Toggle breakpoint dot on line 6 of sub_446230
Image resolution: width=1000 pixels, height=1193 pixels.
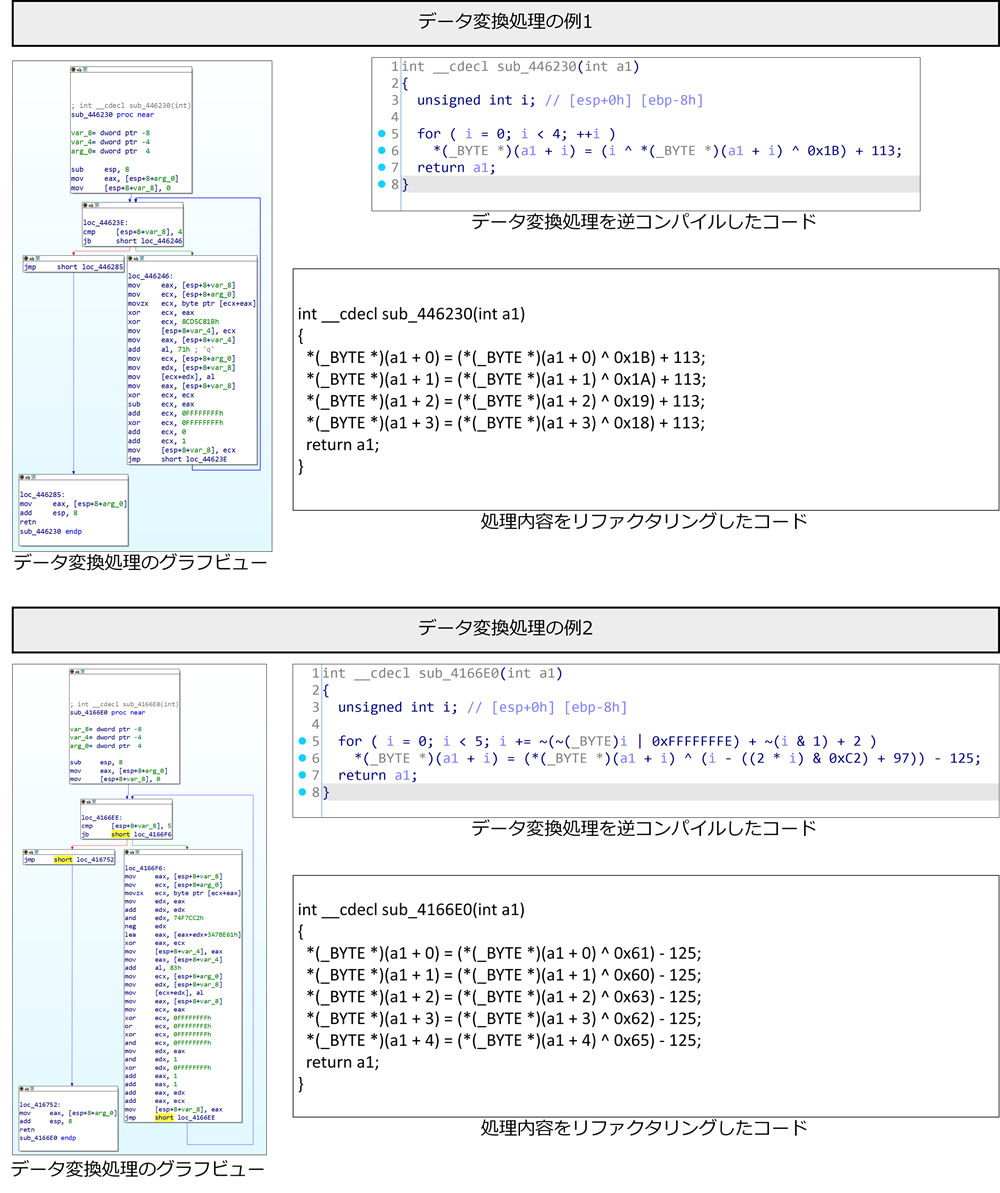coord(382,150)
